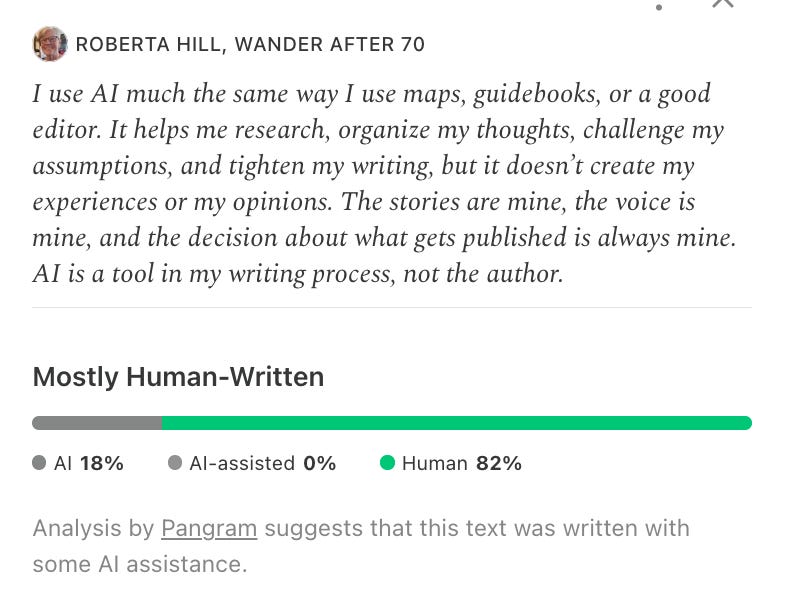The height and width of the screenshot is (608, 788).
Task: Click Roberta Hill's profile avatar
Action: 50,44
